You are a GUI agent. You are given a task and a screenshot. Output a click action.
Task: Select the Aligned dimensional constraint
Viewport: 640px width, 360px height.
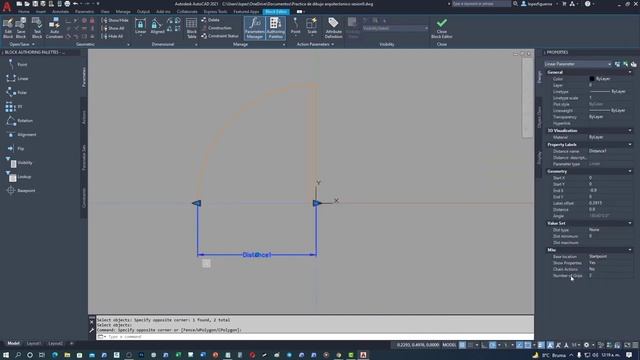click(157, 26)
